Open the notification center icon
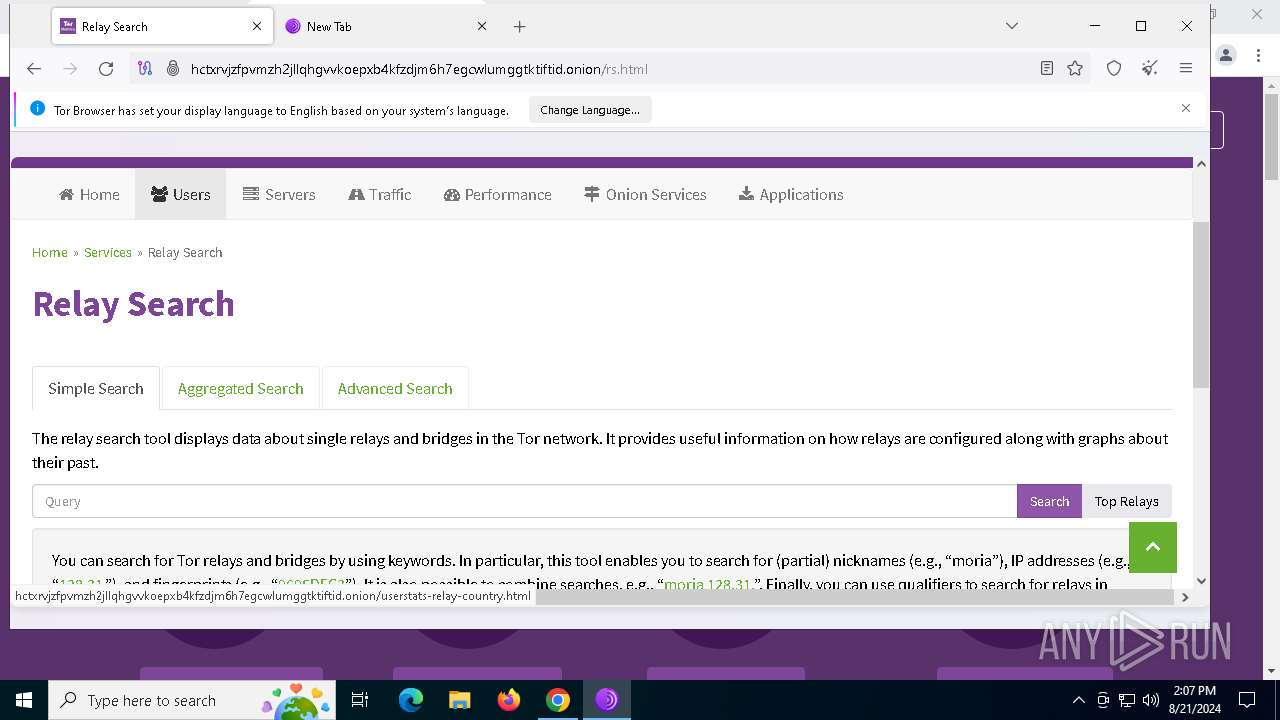The height and width of the screenshot is (720, 1280). tap(1247, 700)
